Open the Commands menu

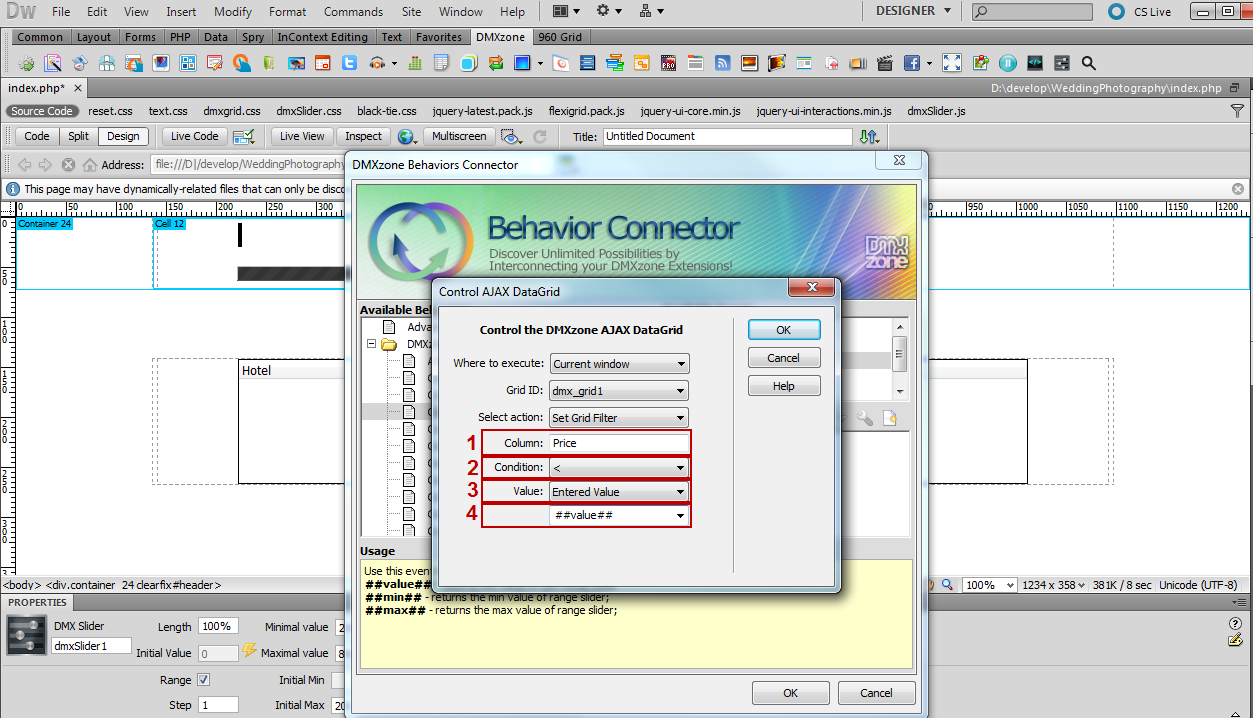[x=353, y=12]
